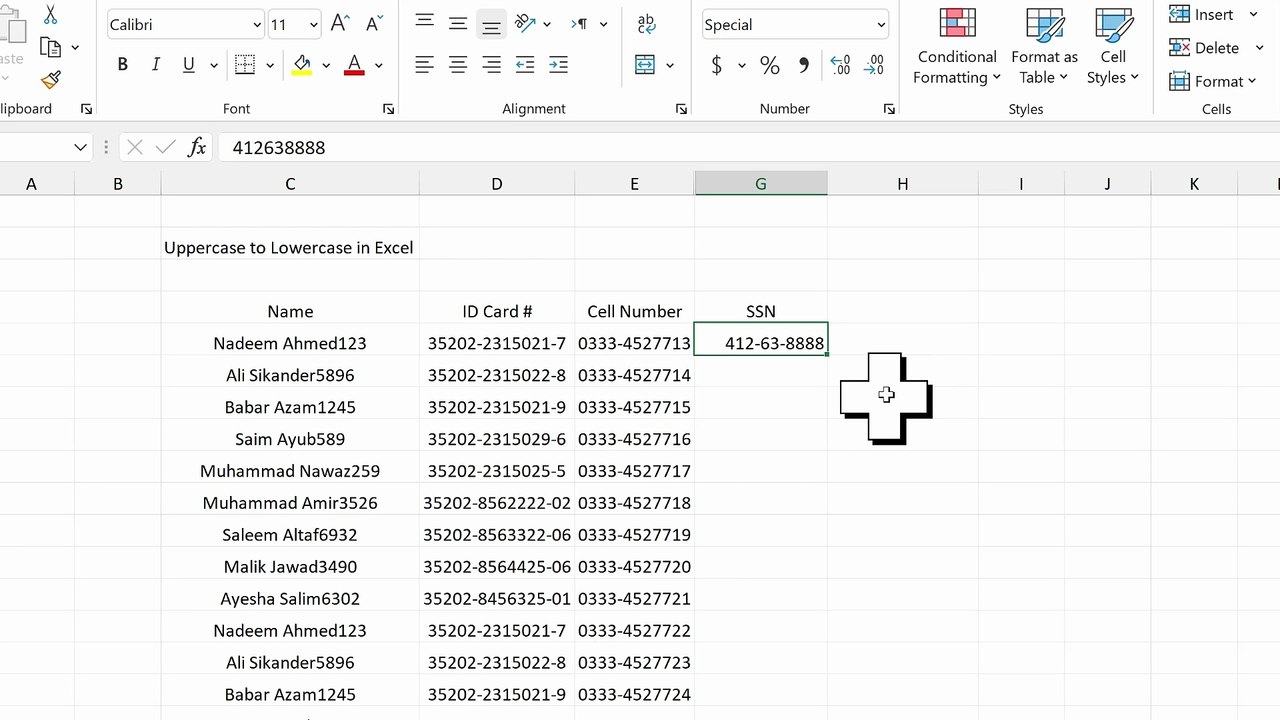Viewport: 1280px width, 720px height.
Task: Open Number format dialog launcher
Action: click(889, 109)
